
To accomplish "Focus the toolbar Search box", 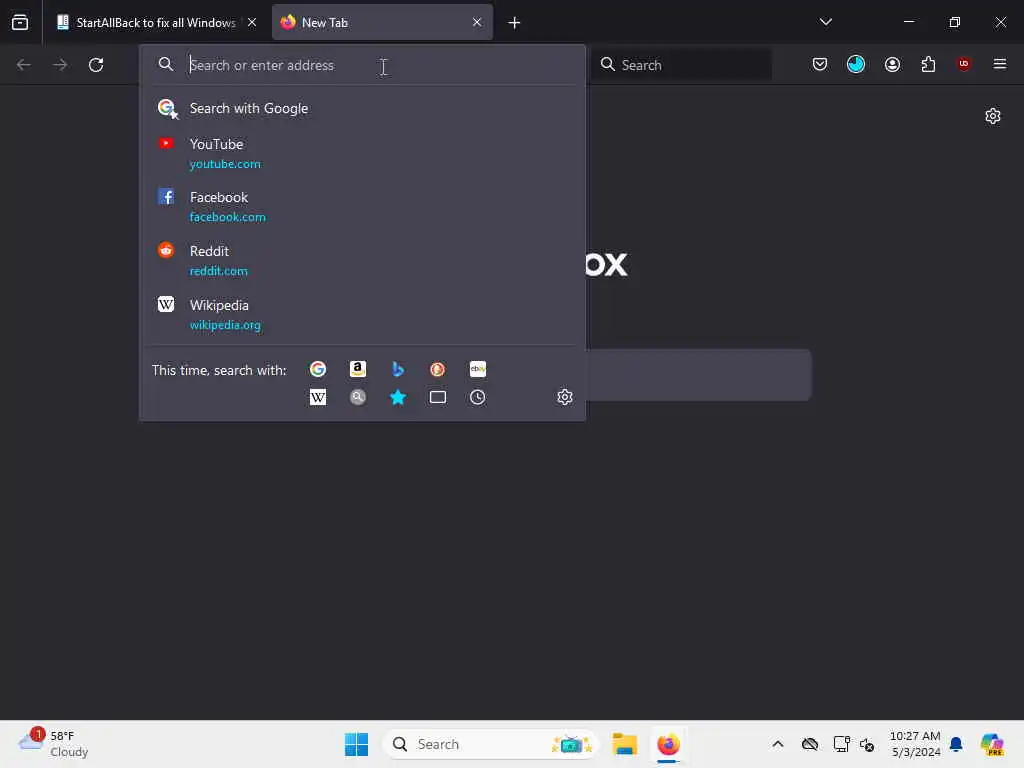I will 682,65.
